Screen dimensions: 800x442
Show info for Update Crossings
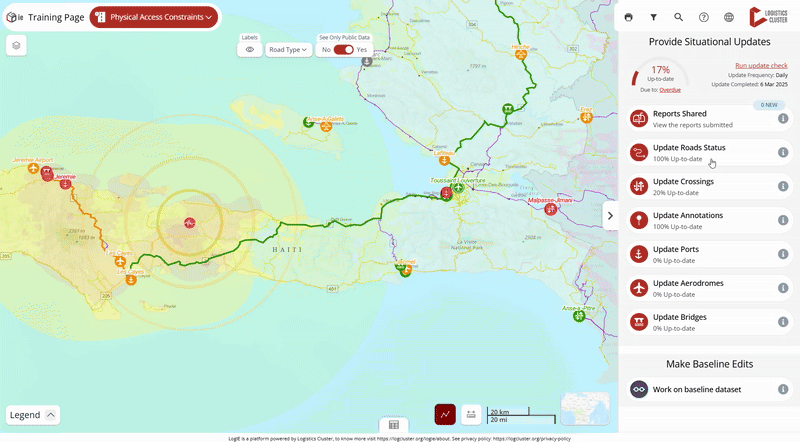point(783,186)
